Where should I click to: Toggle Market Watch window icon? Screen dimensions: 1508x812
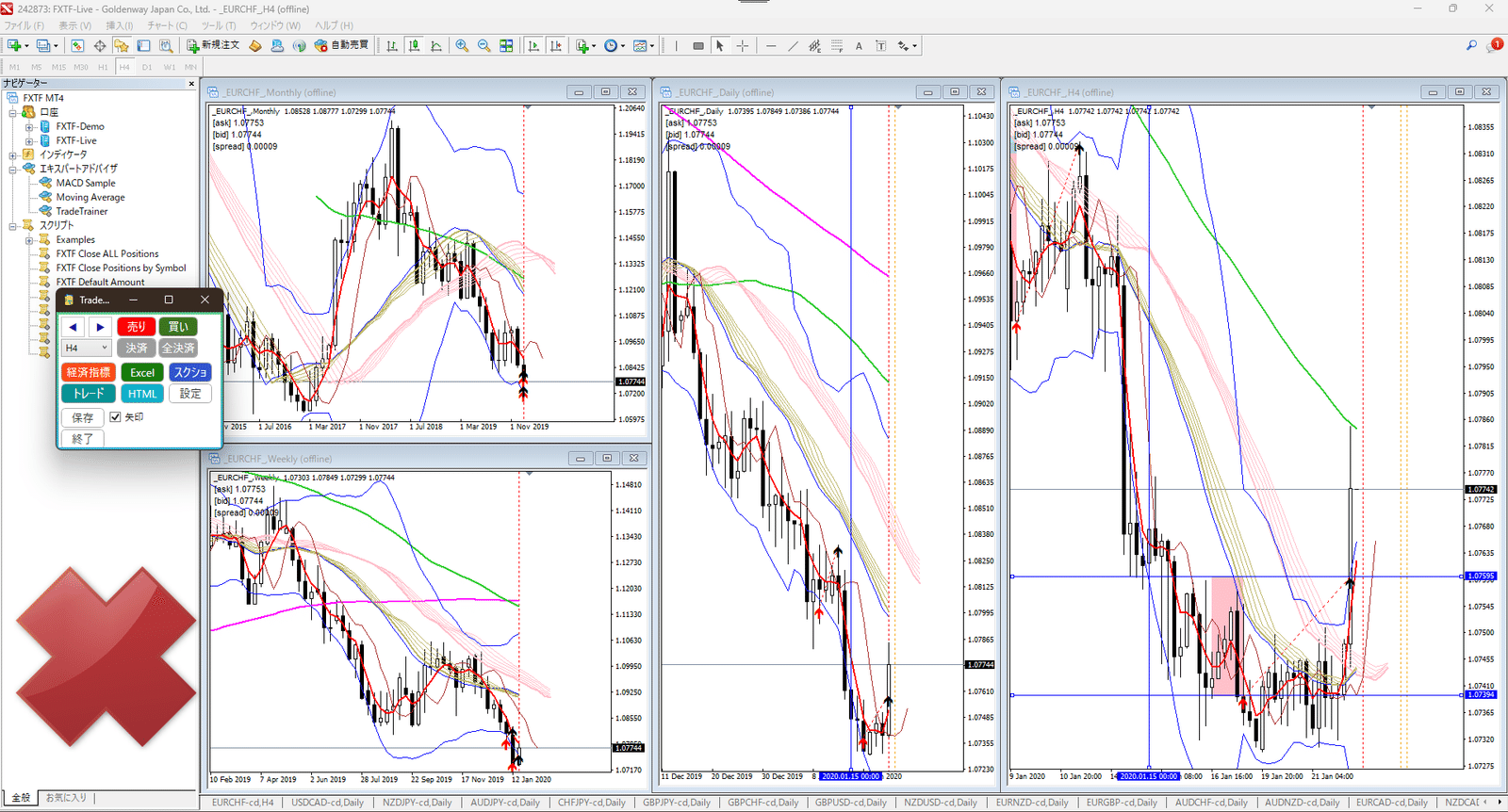click(x=77, y=45)
